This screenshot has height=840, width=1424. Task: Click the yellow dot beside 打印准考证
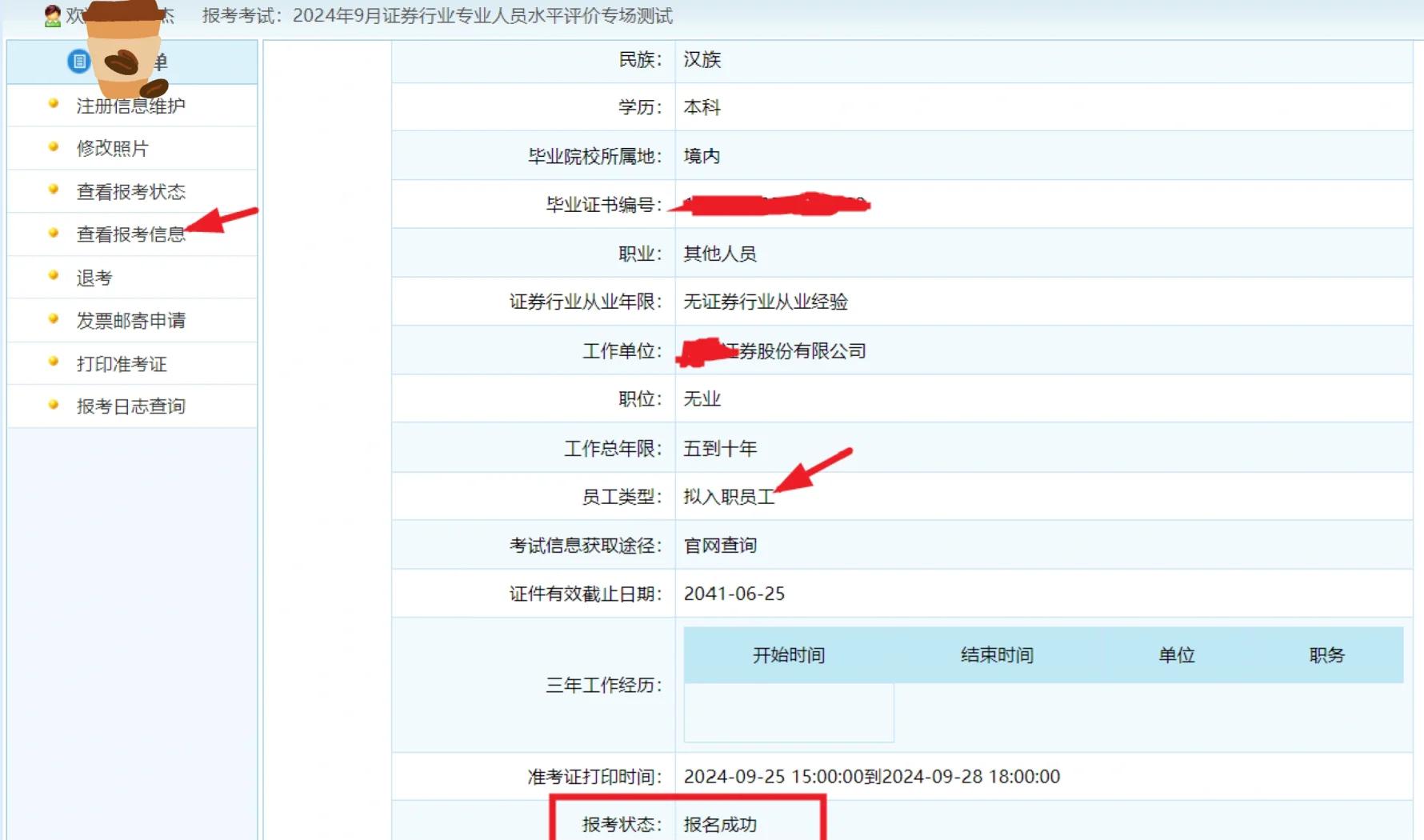coord(52,363)
